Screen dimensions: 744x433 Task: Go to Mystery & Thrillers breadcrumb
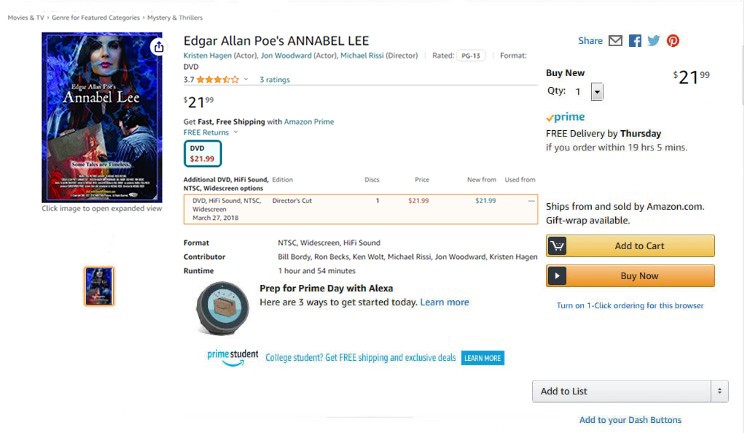[175, 18]
